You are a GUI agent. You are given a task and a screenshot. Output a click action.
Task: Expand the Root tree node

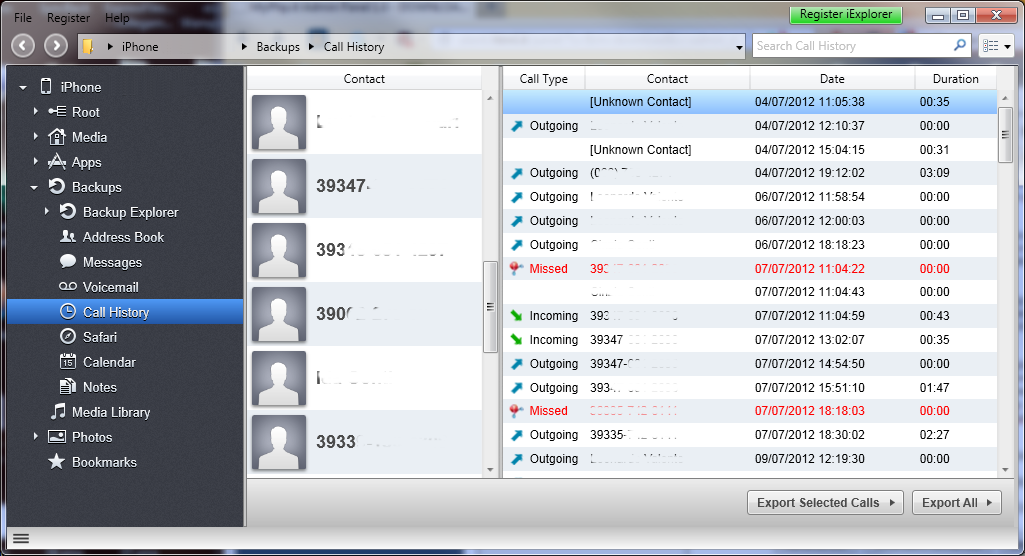pyautogui.click(x=35, y=112)
